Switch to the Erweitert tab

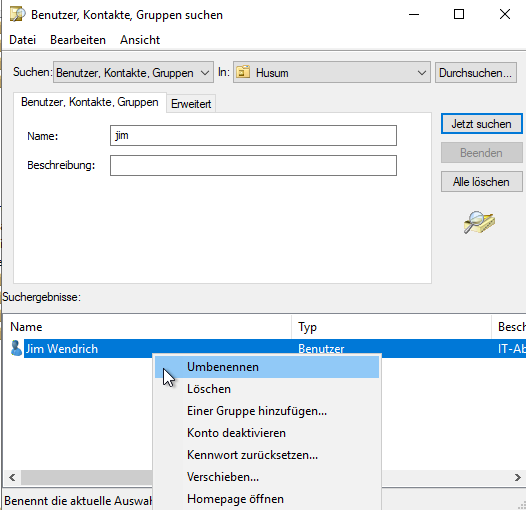click(191, 104)
